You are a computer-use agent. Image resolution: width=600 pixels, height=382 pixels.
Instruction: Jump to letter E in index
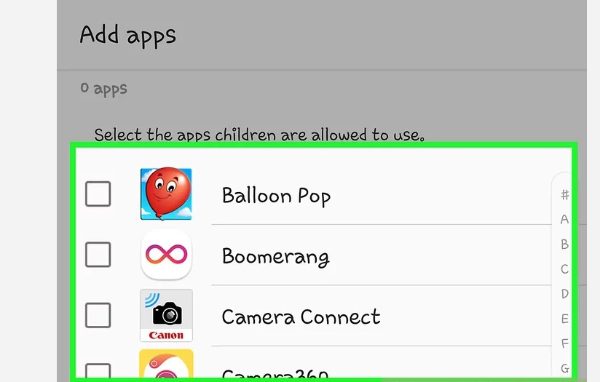564,318
